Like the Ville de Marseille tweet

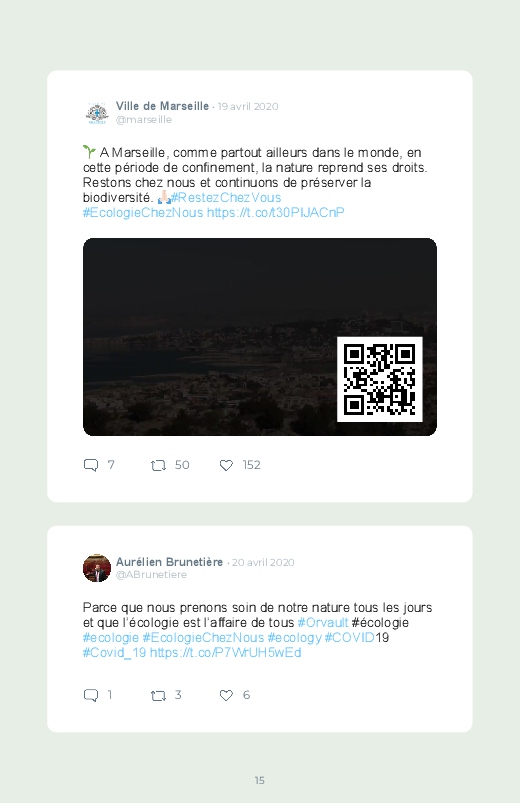(x=226, y=465)
